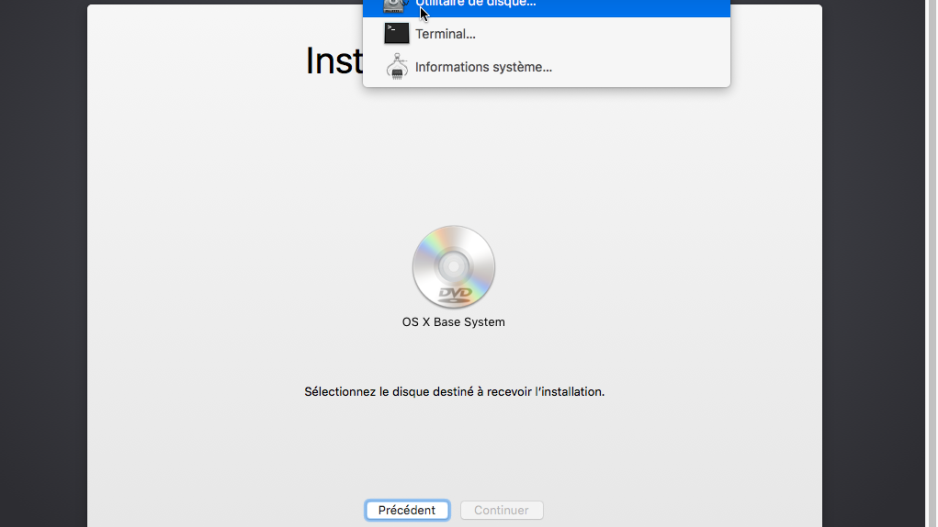Click the greyed-out Continuer button
This screenshot has width=938, height=527.
[x=501, y=510]
